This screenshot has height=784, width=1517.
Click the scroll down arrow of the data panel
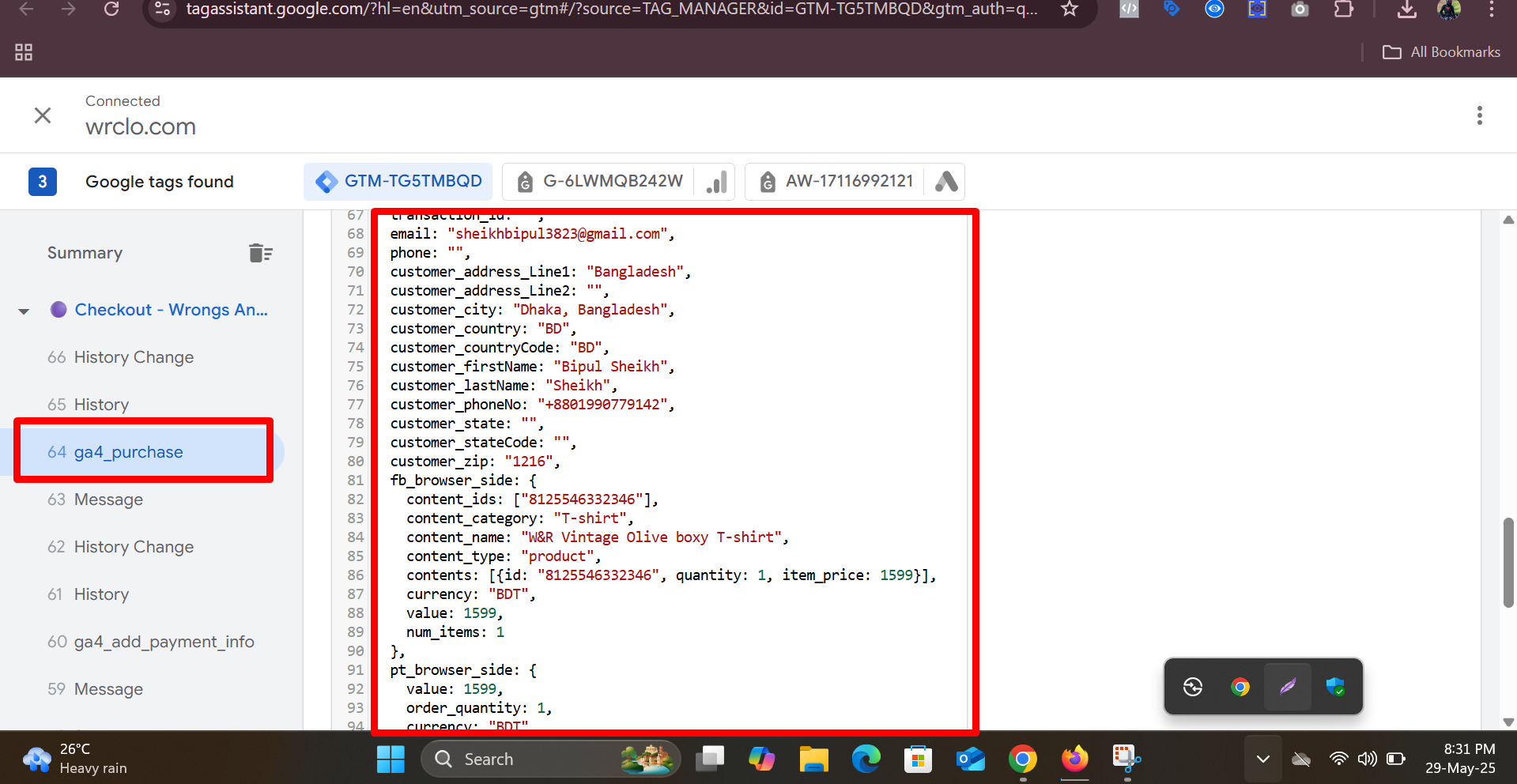point(1508,722)
